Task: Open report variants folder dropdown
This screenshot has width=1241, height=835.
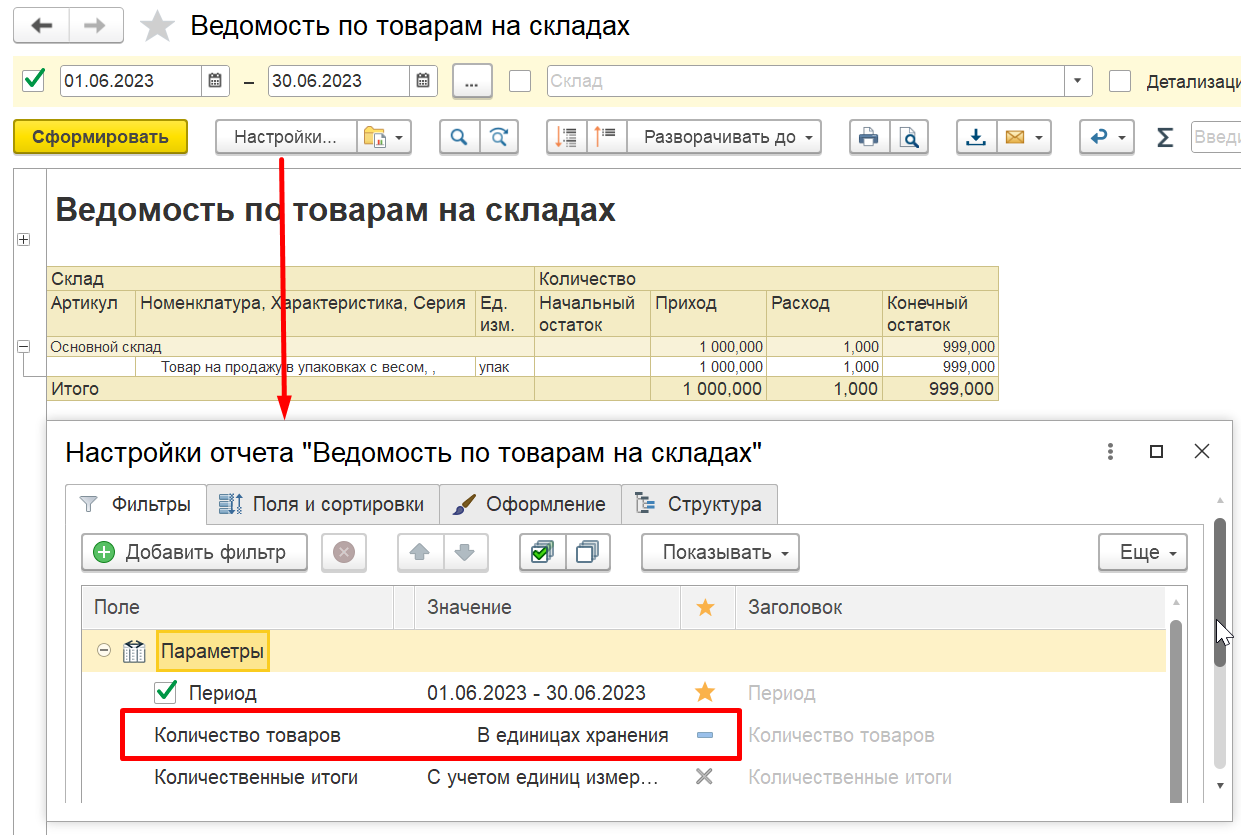Action: (x=384, y=137)
